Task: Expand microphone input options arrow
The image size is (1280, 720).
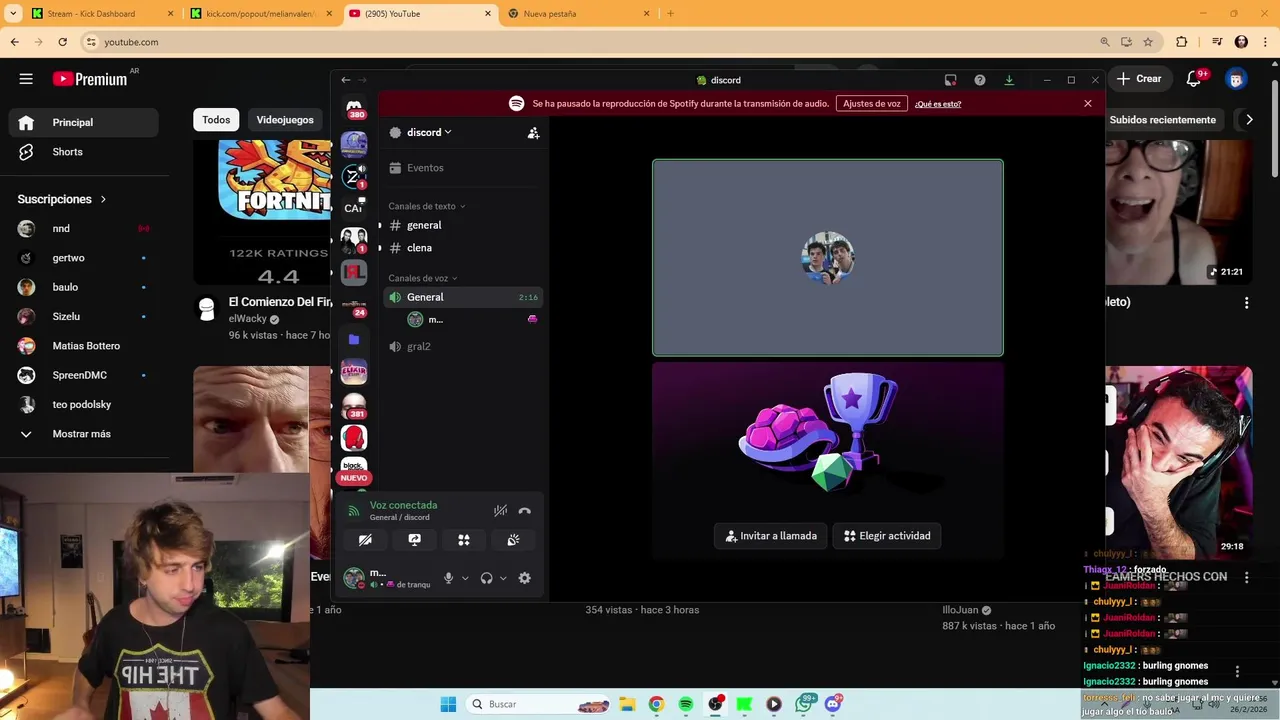Action: coord(465,578)
